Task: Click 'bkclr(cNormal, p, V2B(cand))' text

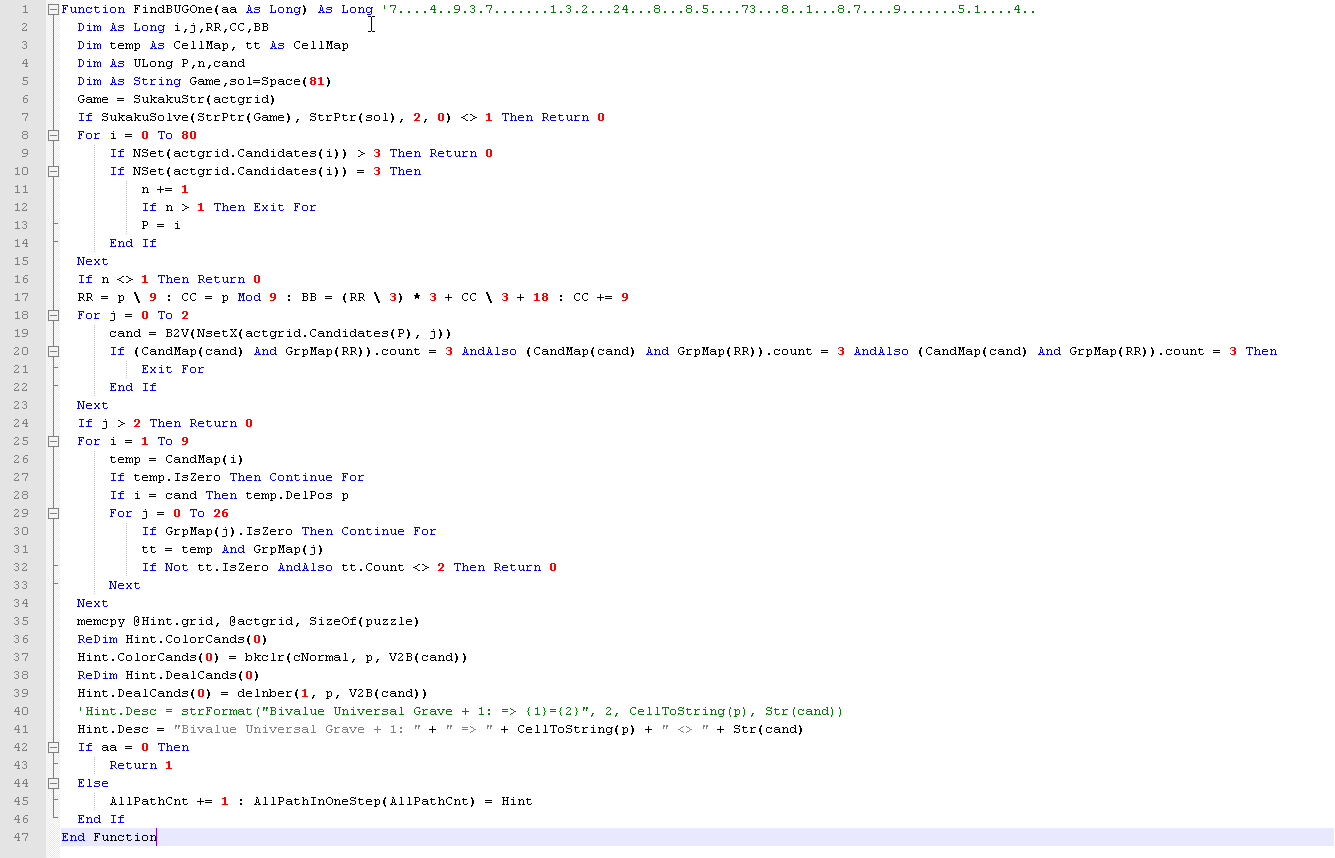Action: (357, 657)
